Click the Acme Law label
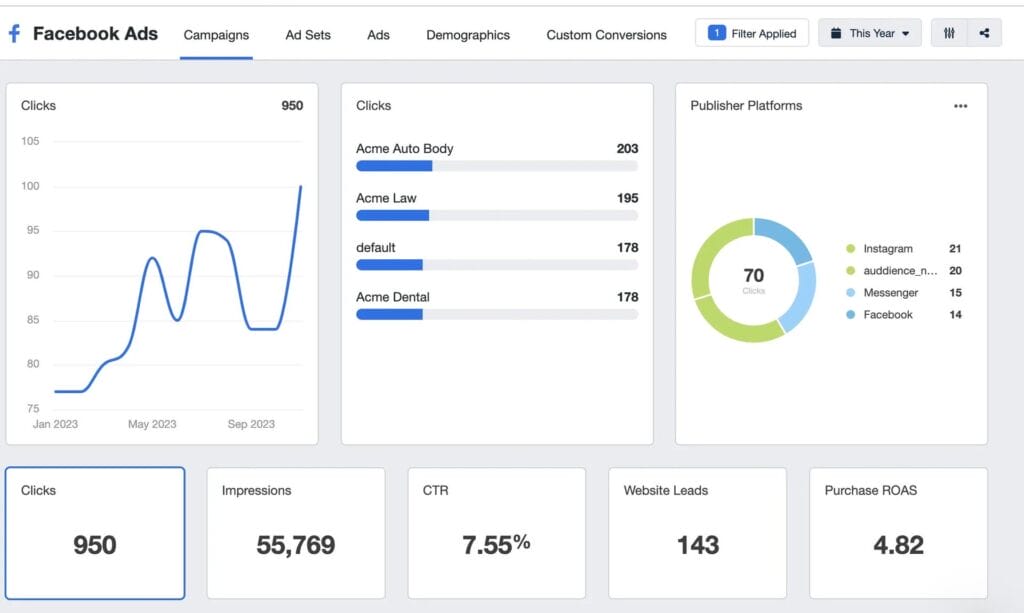This screenshot has width=1024, height=613. click(x=386, y=198)
